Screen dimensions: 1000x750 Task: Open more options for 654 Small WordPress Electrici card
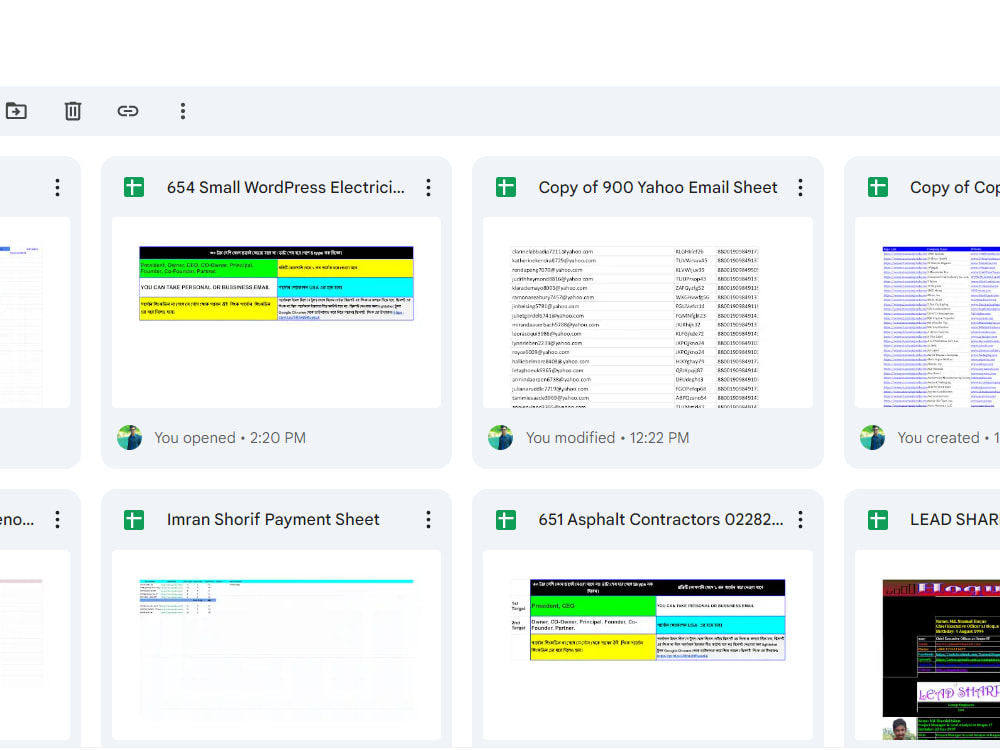click(x=429, y=188)
